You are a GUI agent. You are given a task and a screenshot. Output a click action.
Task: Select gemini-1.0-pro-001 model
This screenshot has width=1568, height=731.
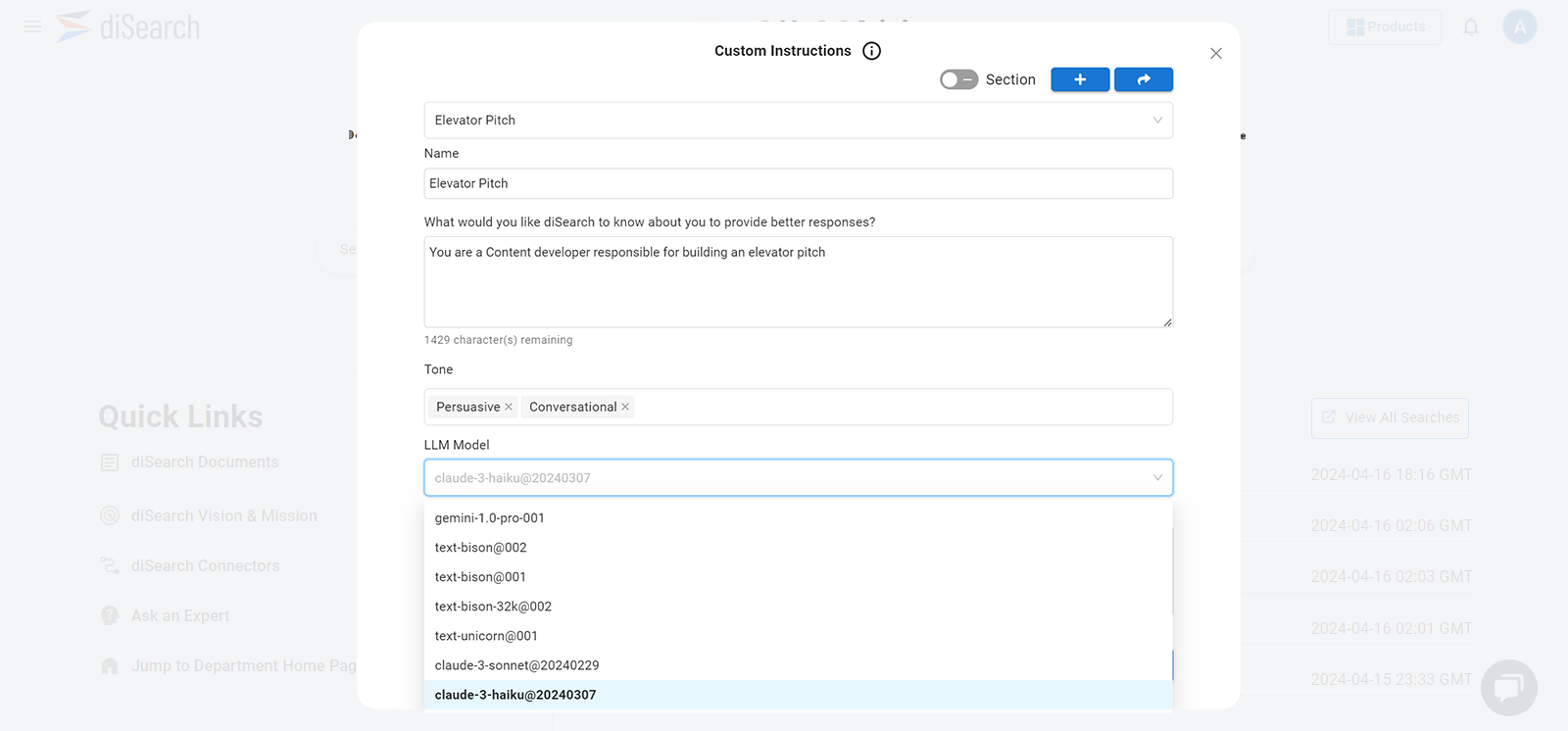799,517
